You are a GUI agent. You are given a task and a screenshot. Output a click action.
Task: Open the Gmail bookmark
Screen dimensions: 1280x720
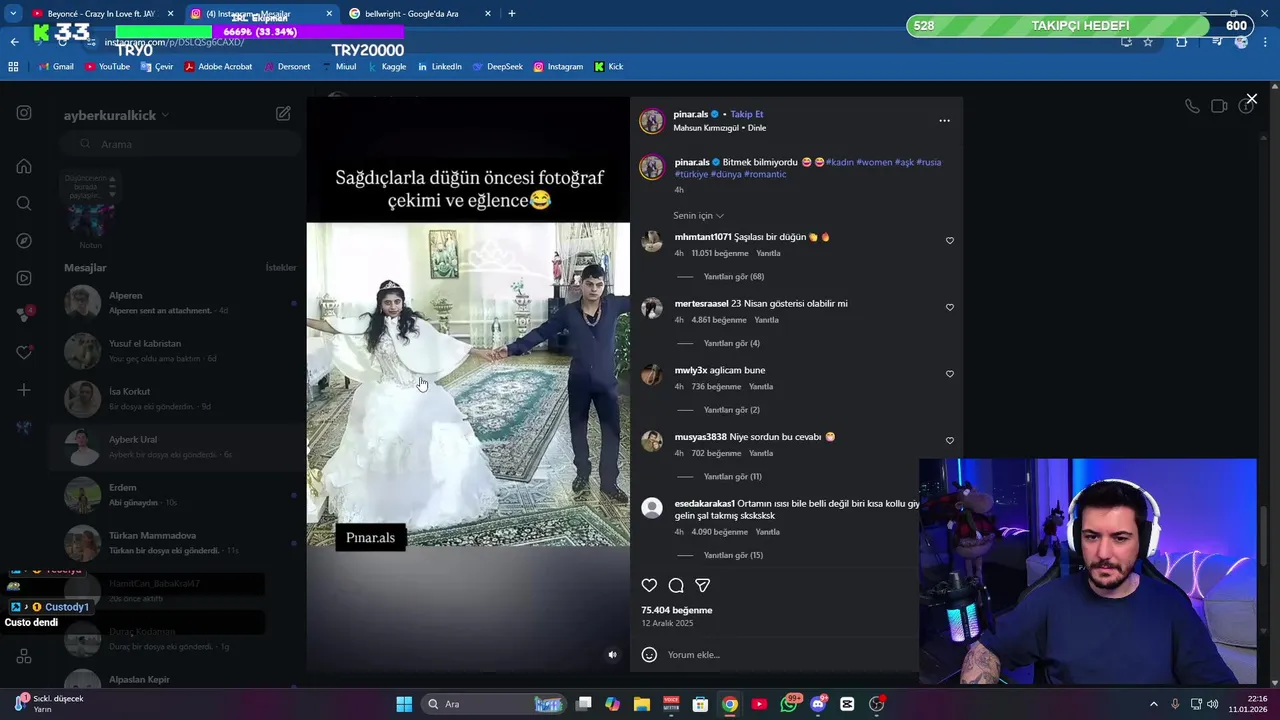point(55,67)
